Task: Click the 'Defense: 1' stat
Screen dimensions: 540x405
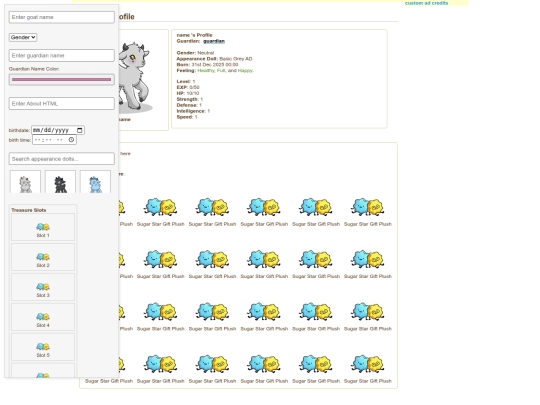Action: point(189,105)
